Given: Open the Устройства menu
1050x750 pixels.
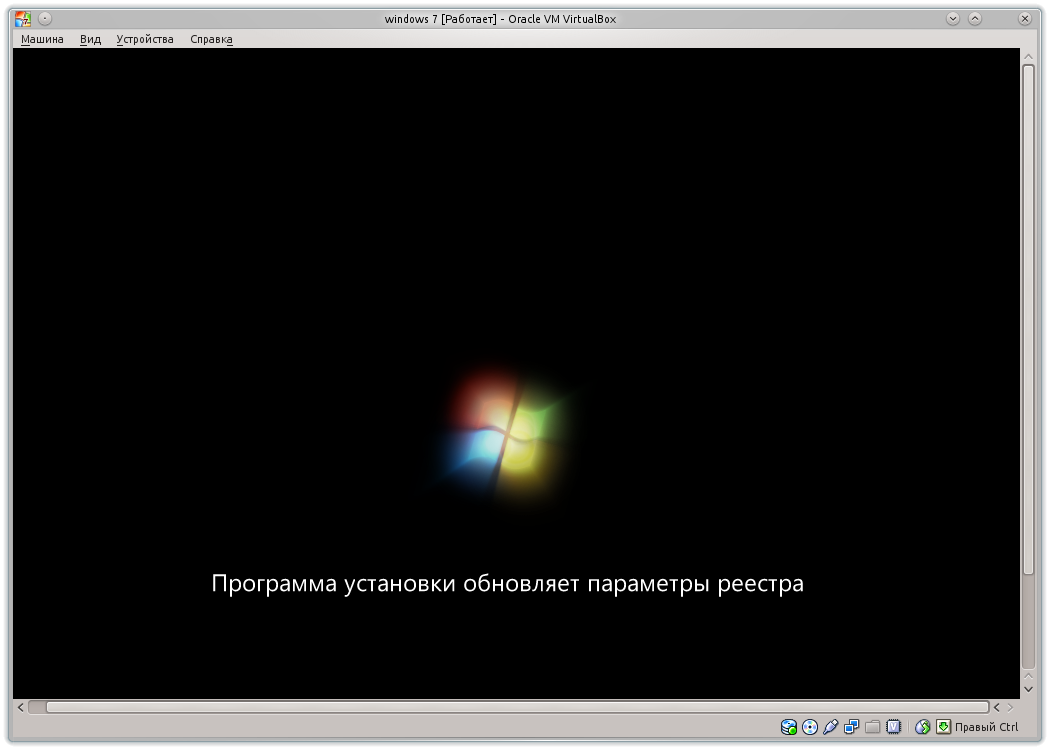Looking at the screenshot, I should (x=145, y=38).
